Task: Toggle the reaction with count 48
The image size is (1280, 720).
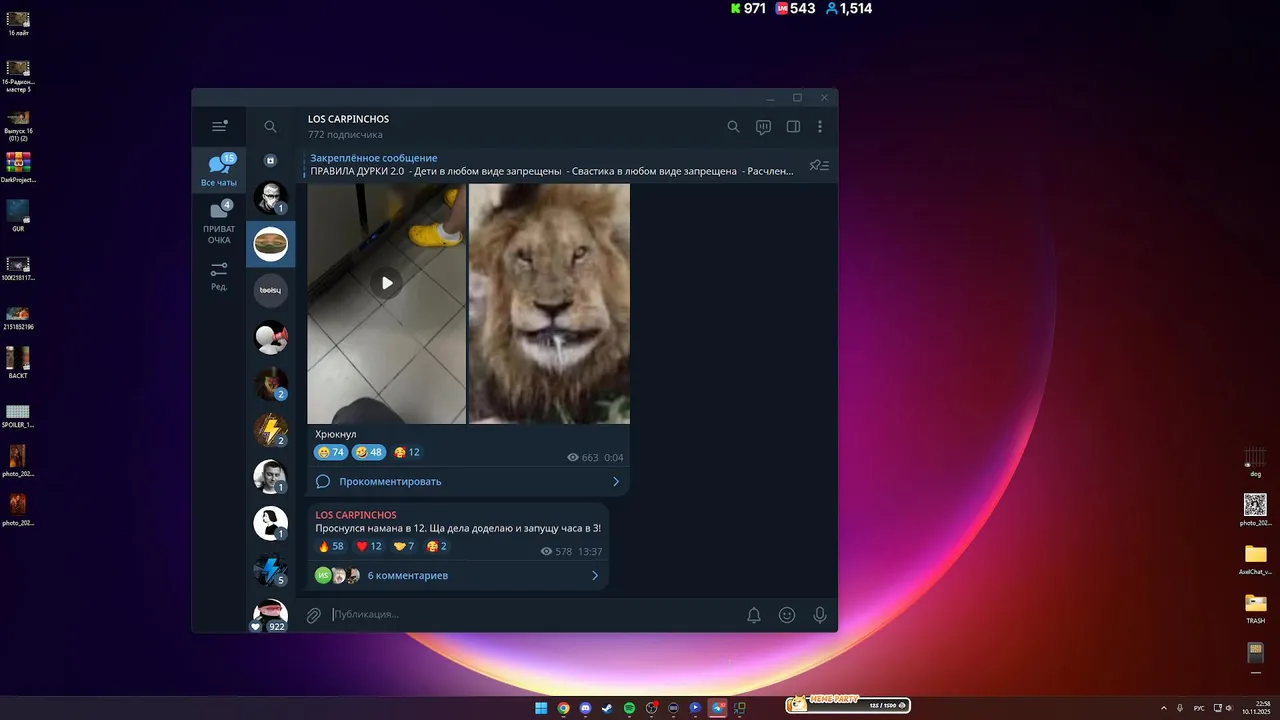Action: [368, 452]
